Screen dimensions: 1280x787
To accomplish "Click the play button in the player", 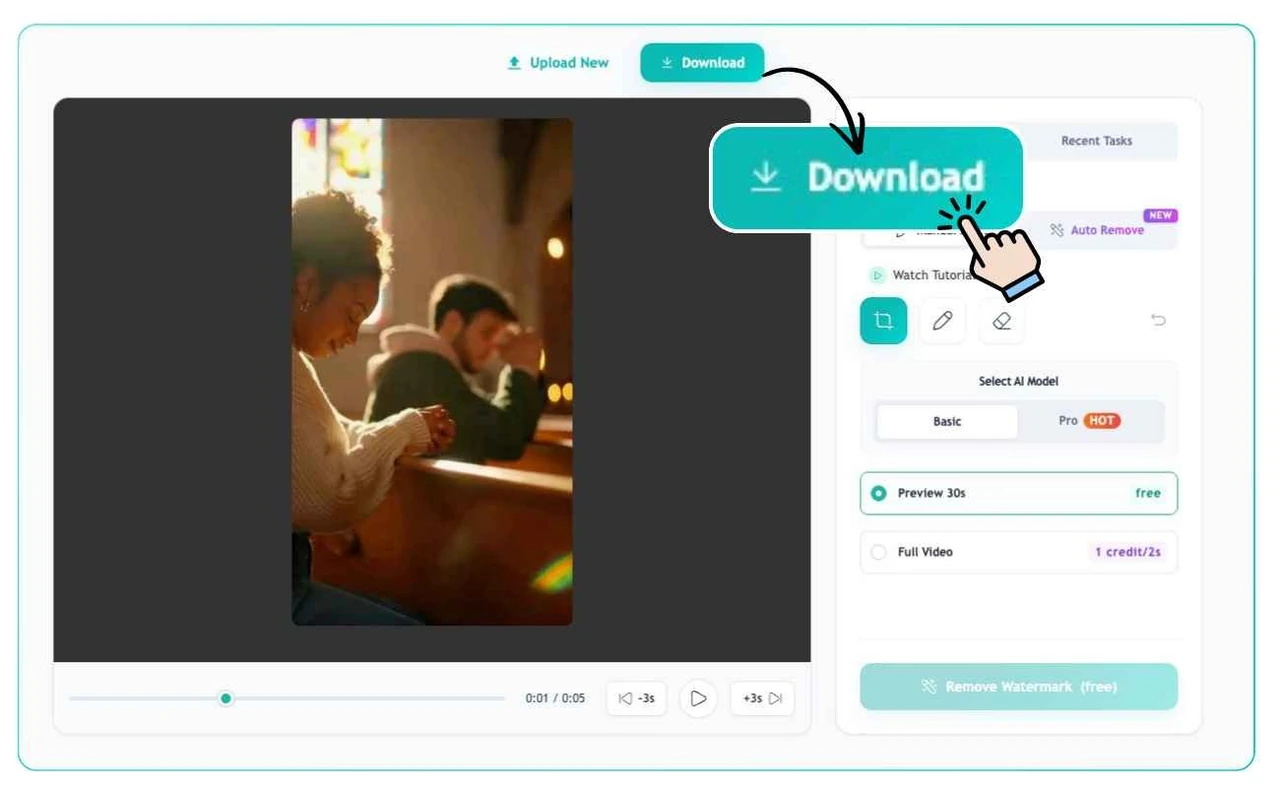I will pyautogui.click(x=698, y=698).
